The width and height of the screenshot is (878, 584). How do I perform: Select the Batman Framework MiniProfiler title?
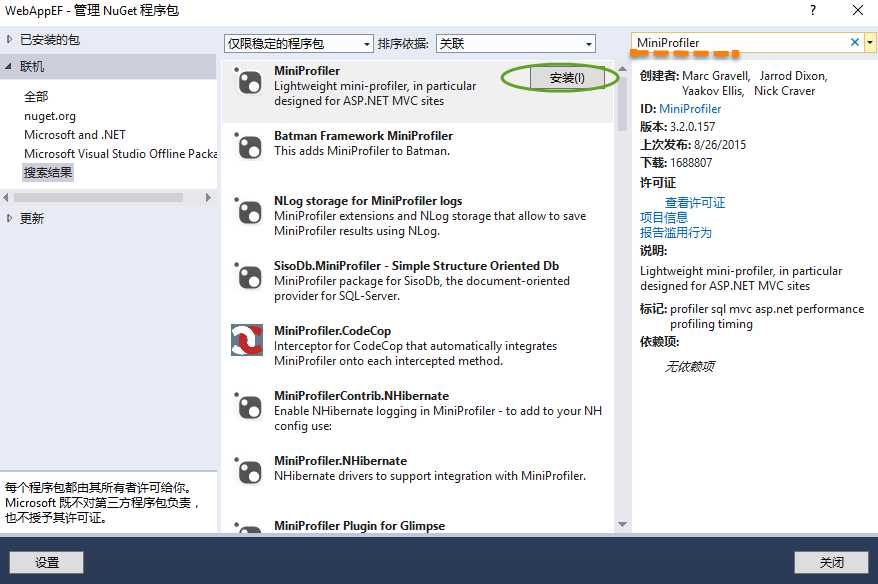click(363, 136)
